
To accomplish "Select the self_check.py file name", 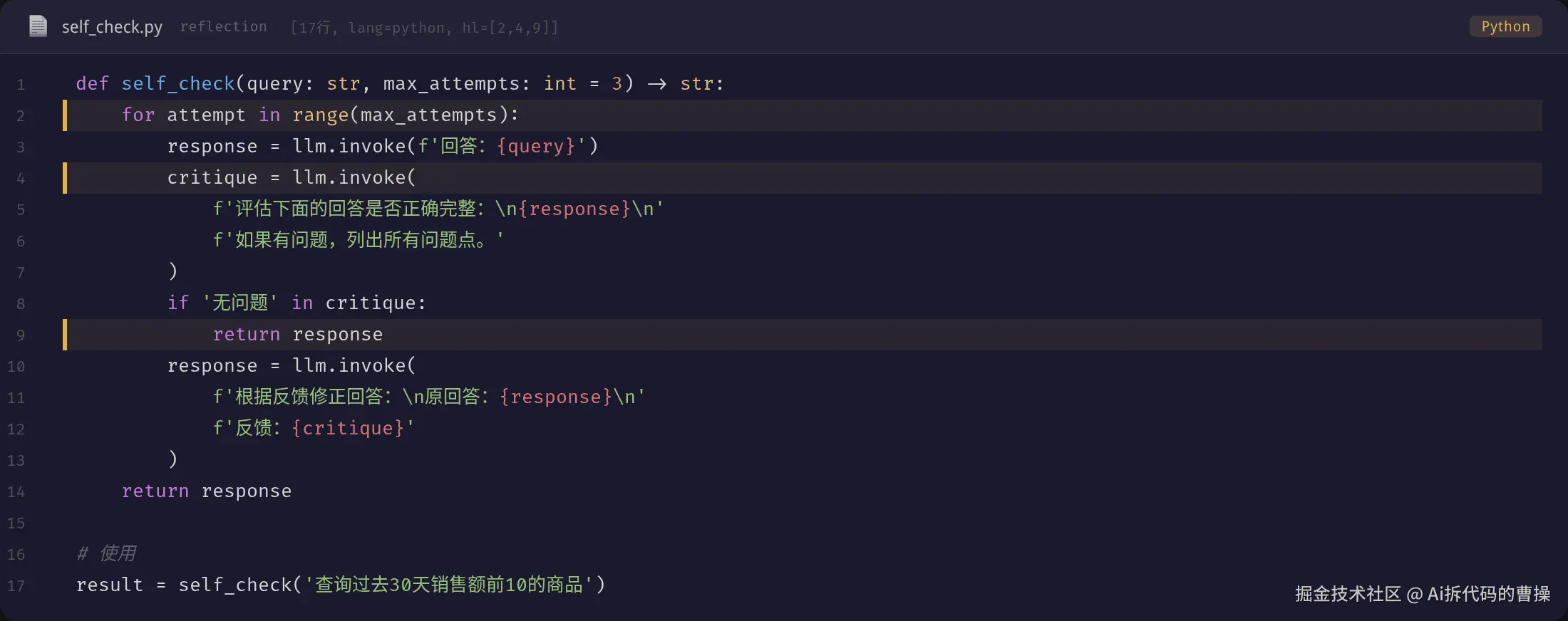I will tap(112, 27).
